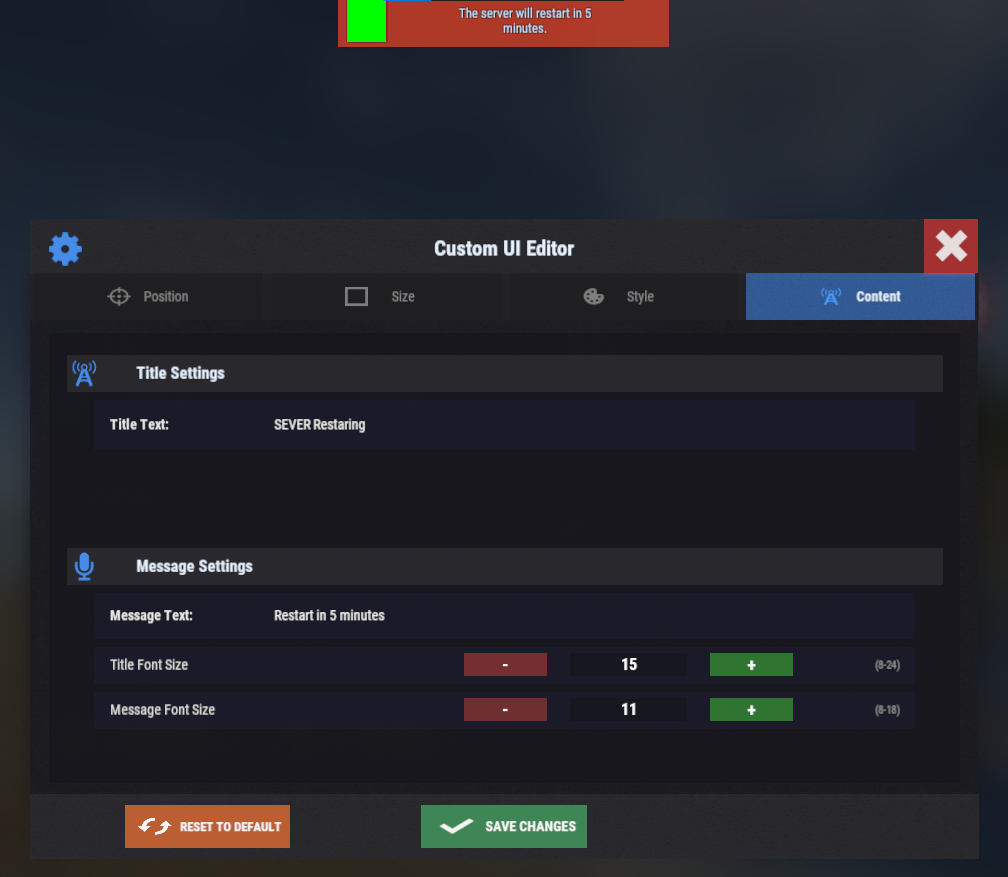Click the Reset to Default button
The height and width of the screenshot is (877, 1008).
tap(207, 826)
